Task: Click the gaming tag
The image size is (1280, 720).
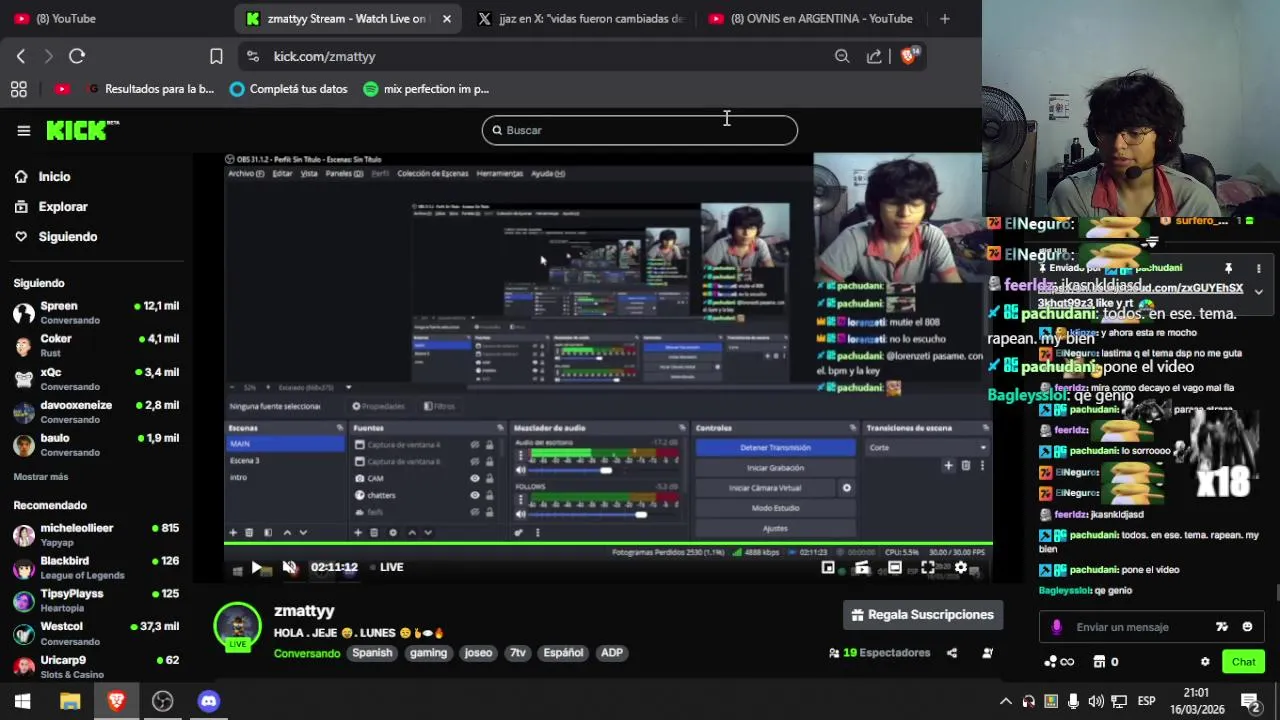Action: [x=428, y=653]
